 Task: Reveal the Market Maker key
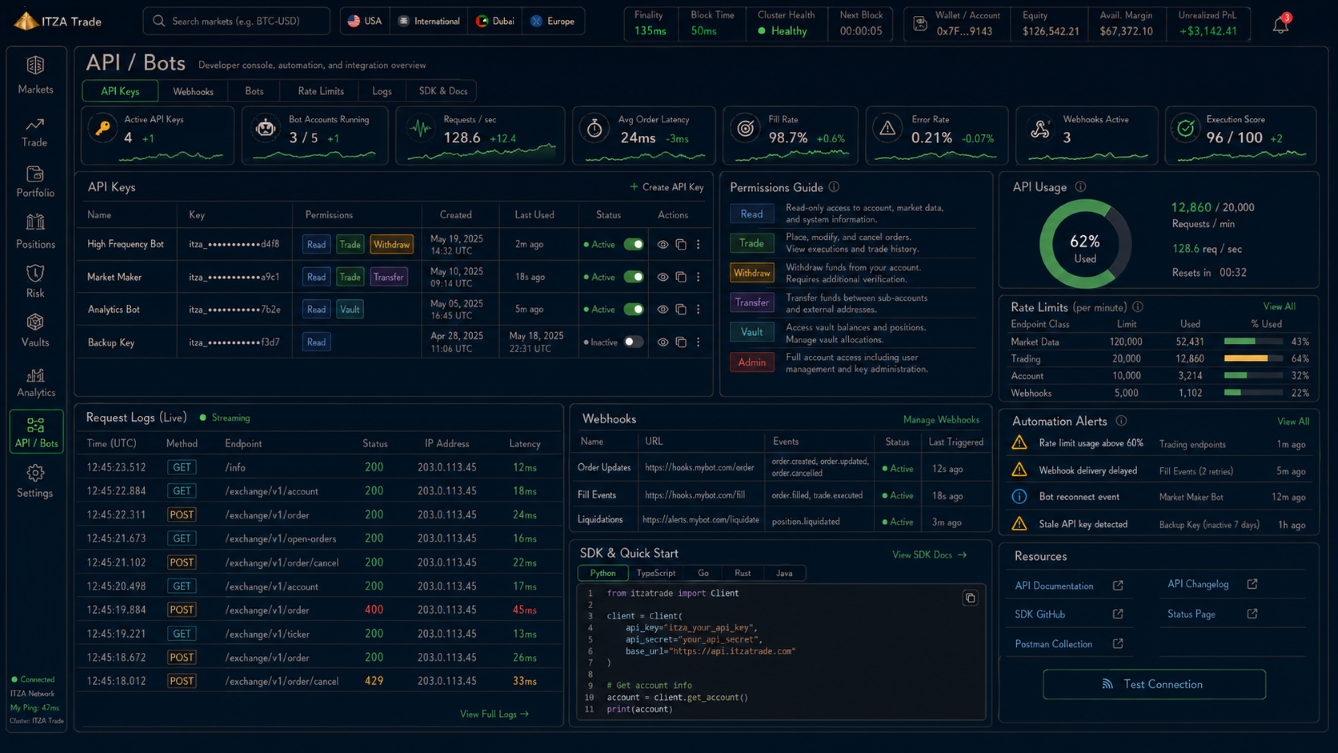tap(662, 277)
